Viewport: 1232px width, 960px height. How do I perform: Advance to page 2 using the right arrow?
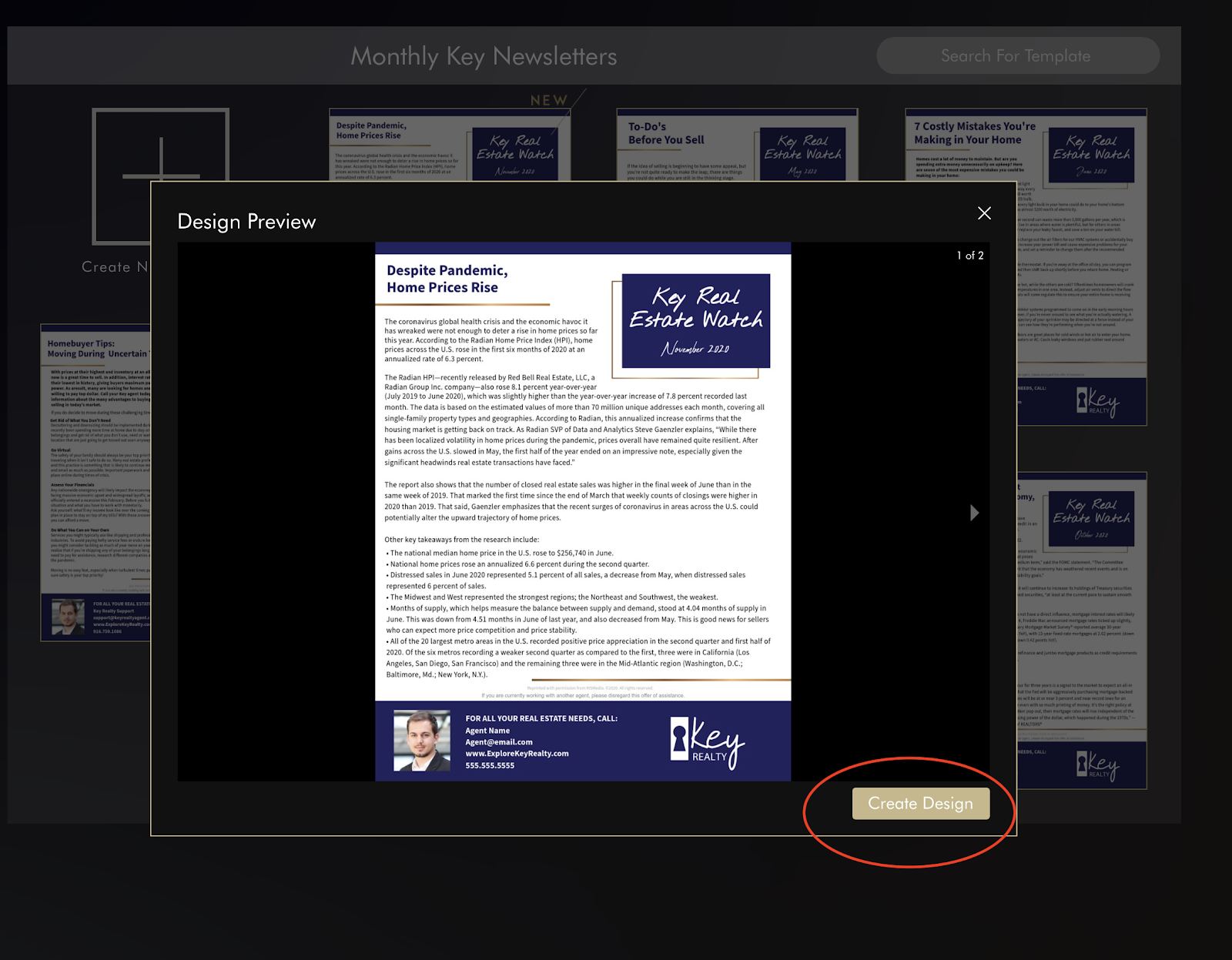(974, 513)
